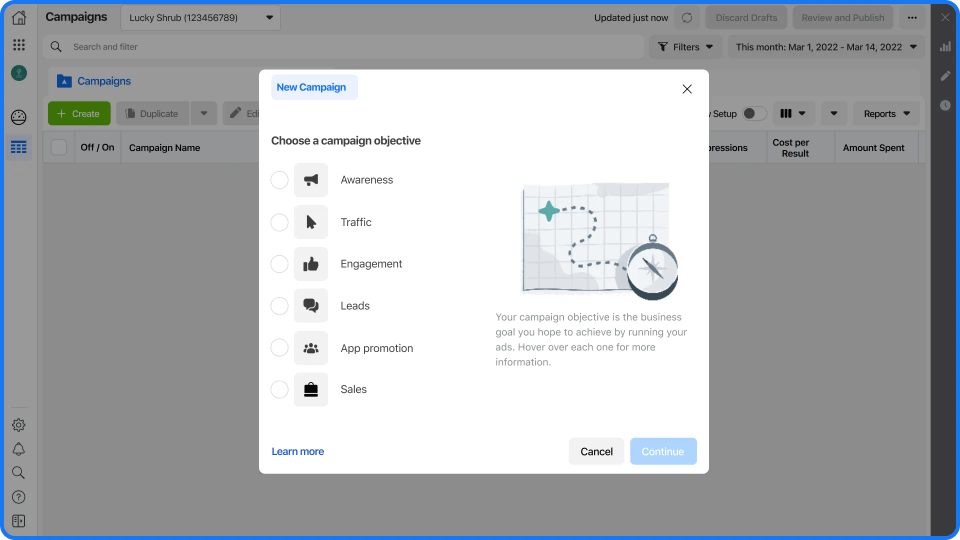This screenshot has width=960, height=540.
Task: Click the Search and filter field
Action: [x=343, y=47]
